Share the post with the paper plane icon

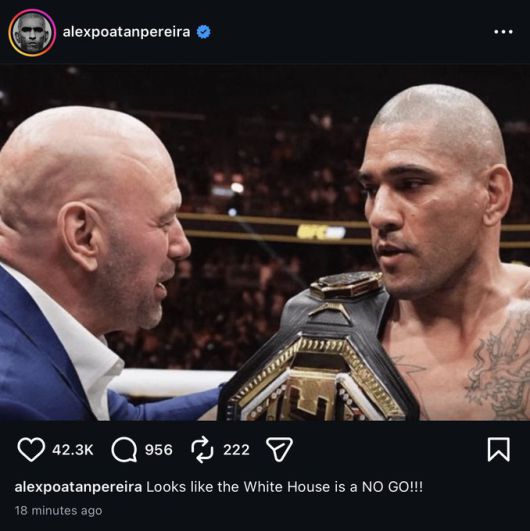pos(279,449)
